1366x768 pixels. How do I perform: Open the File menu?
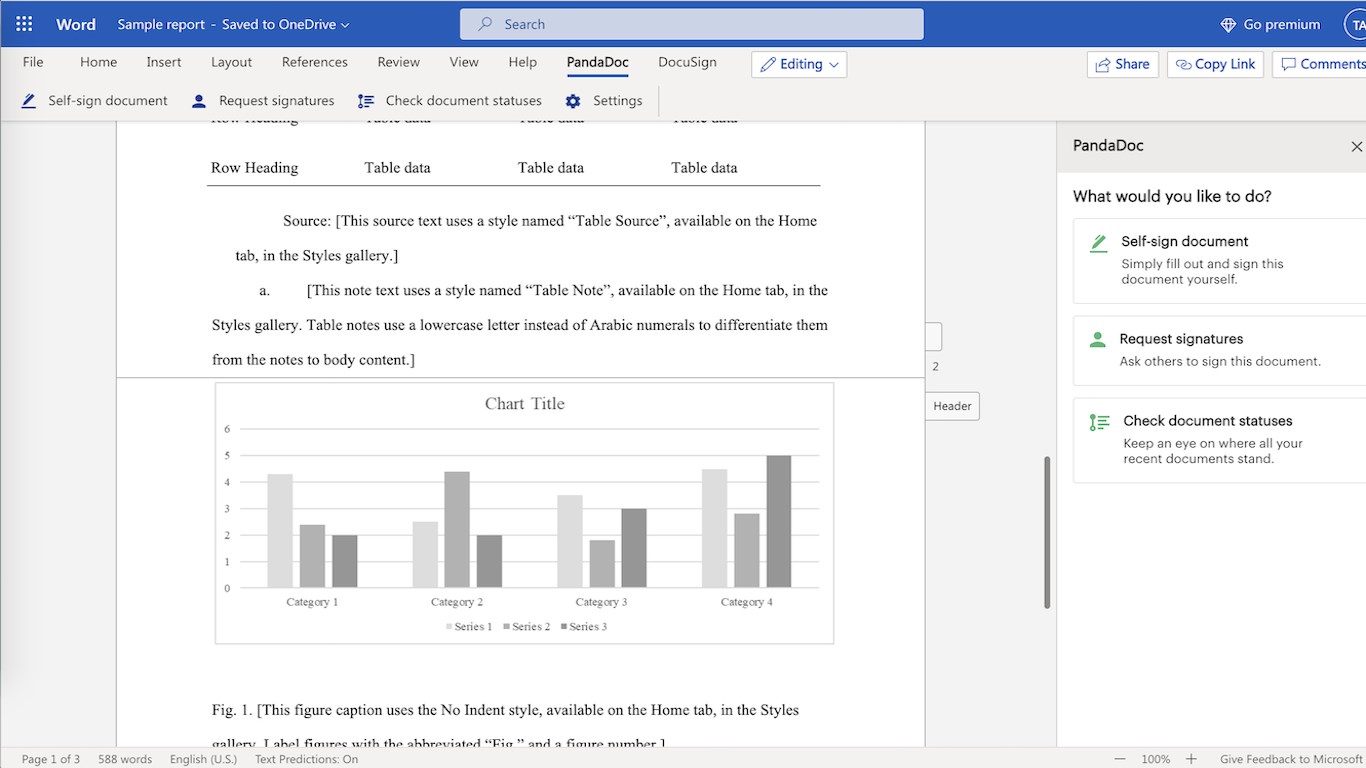pyautogui.click(x=33, y=62)
